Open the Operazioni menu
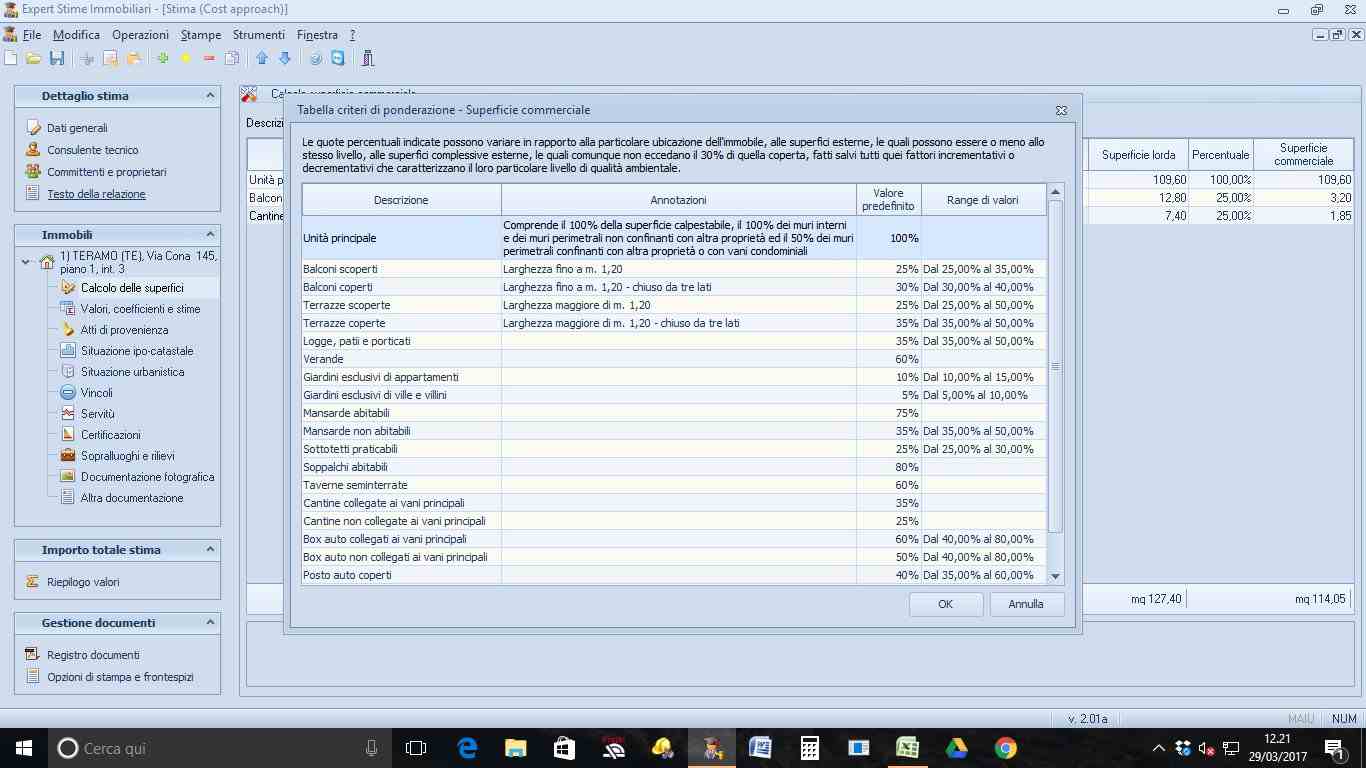This screenshot has width=1366, height=768. tap(140, 35)
